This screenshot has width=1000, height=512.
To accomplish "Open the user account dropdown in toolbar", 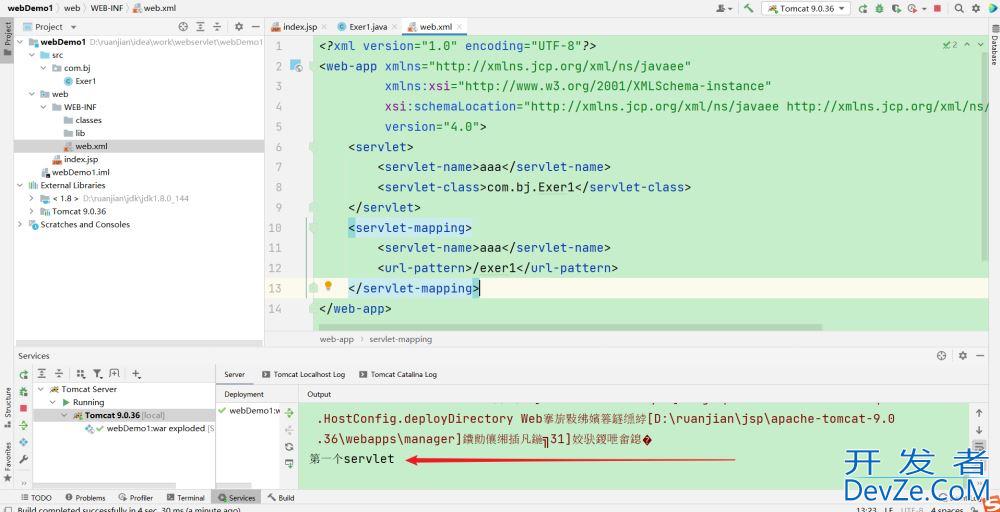I will pos(724,8).
